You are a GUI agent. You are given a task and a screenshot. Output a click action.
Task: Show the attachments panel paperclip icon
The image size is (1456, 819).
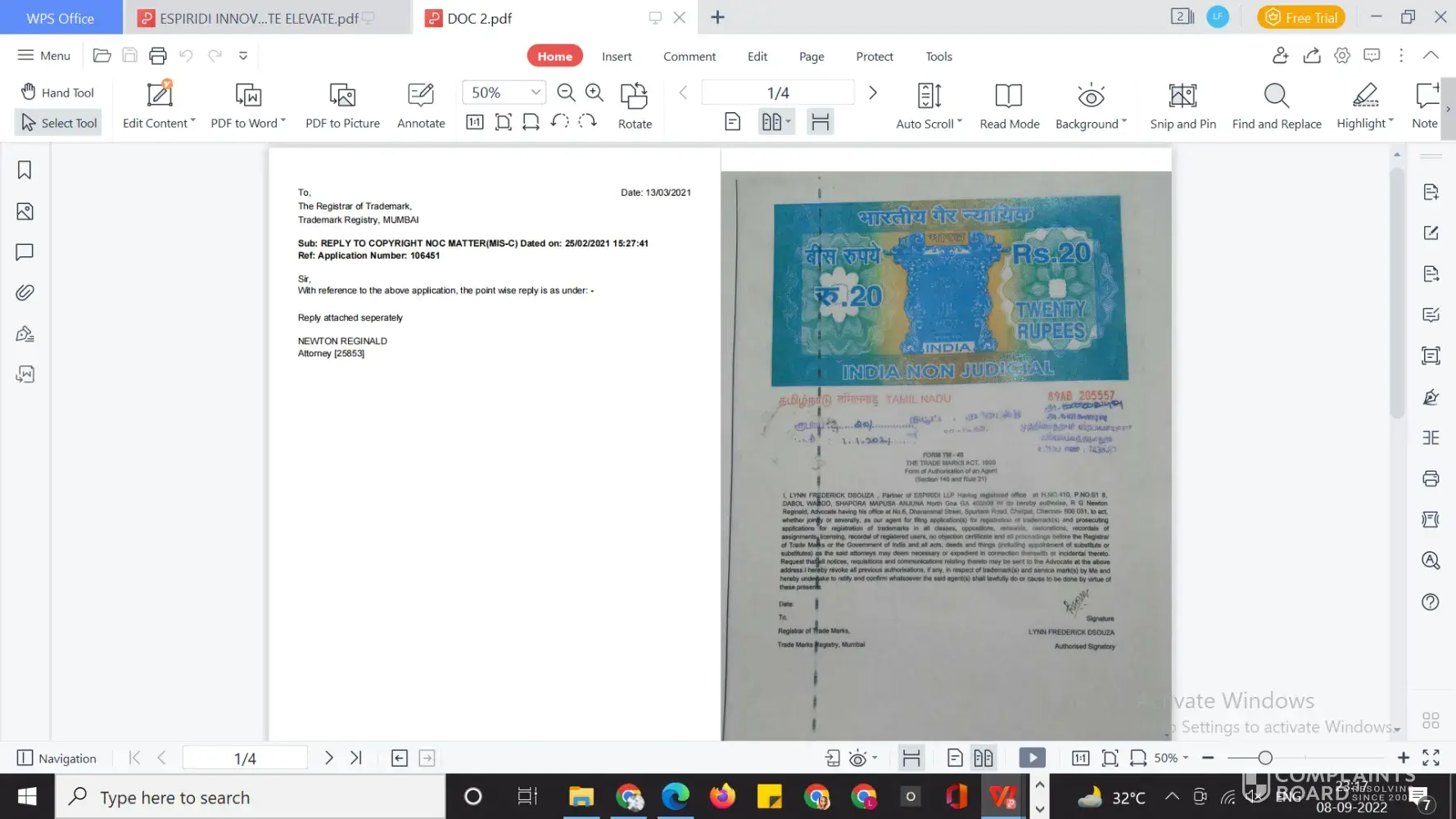(x=25, y=292)
